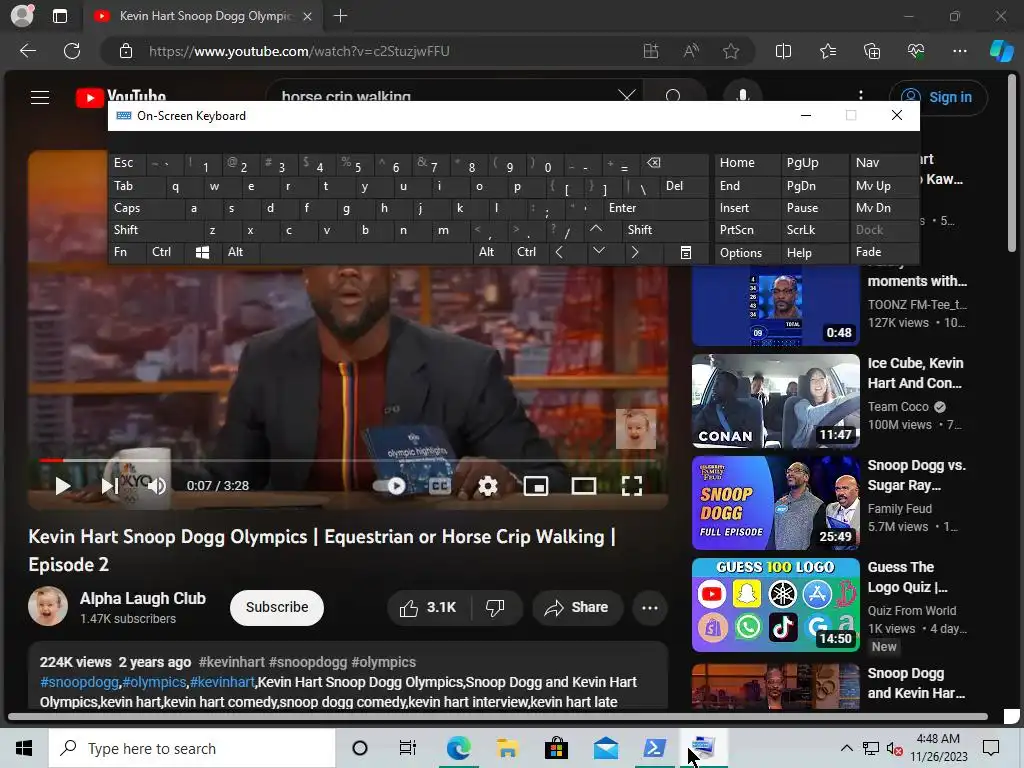Skip to the next video
This screenshot has width=1024, height=768.
pyautogui.click(x=109, y=486)
